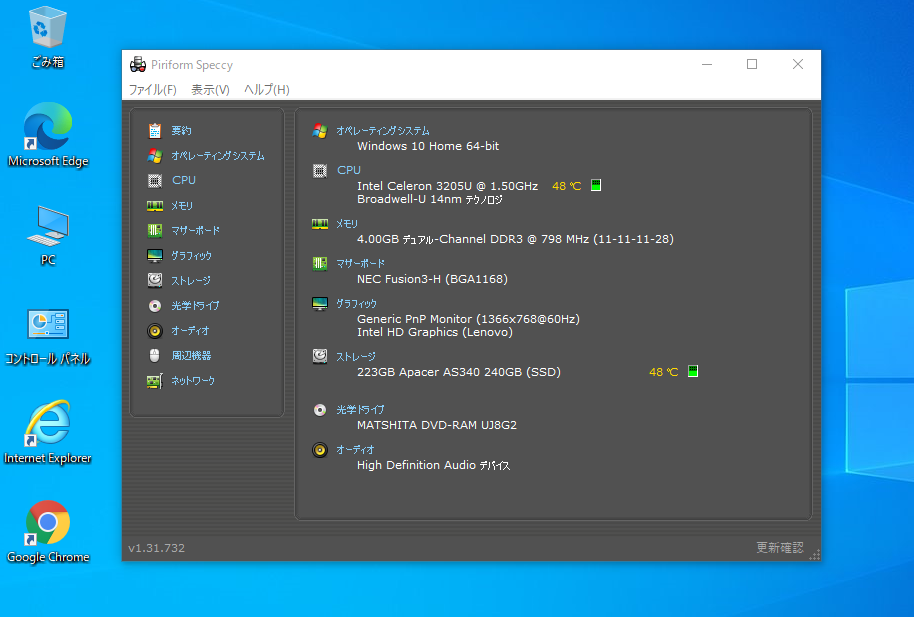
Task: Click the 光学ドライブ heading link in summary
Action: 360,410
